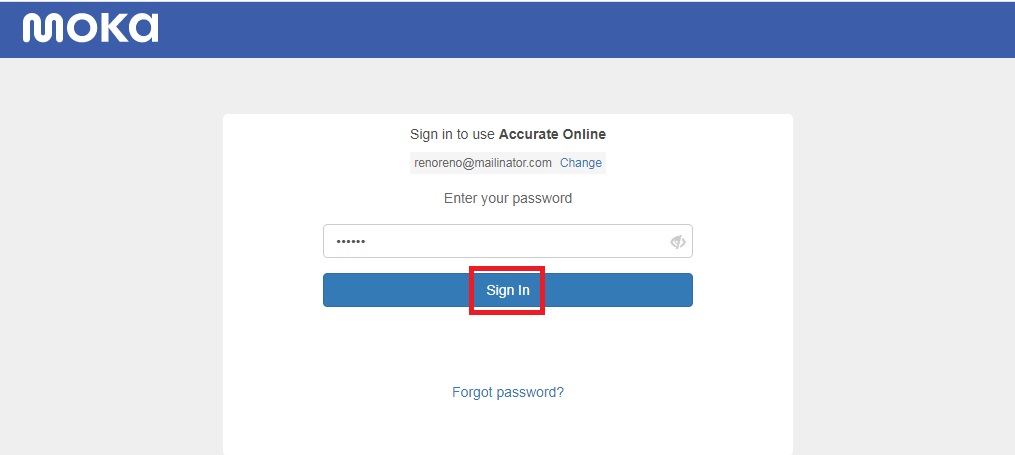Viewport: 1015px width, 455px height.
Task: Click the blank white area below Forgot password?
Action: click(x=508, y=427)
